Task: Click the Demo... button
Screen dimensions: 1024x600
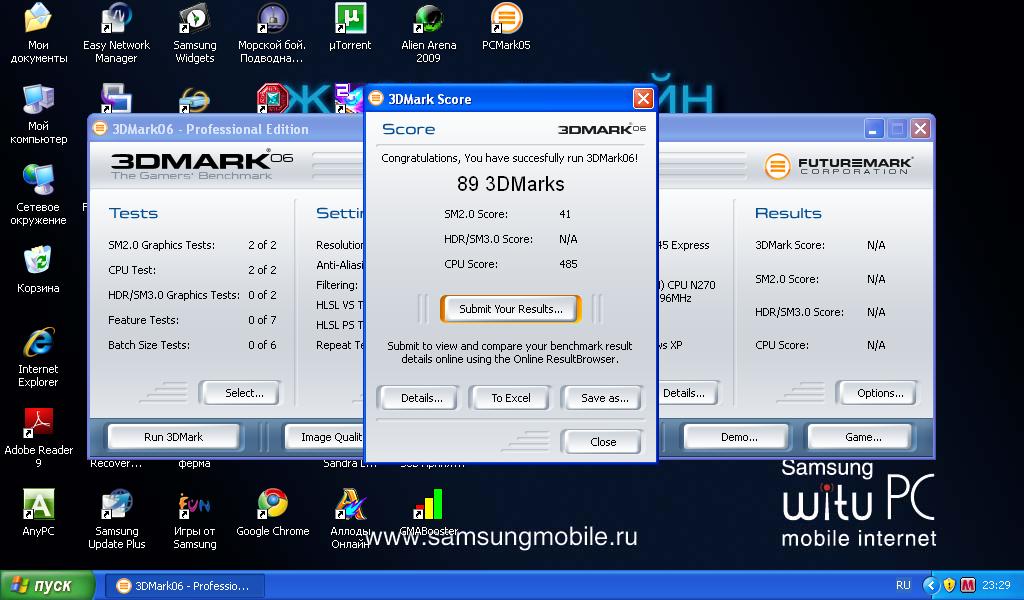Action: 739,437
